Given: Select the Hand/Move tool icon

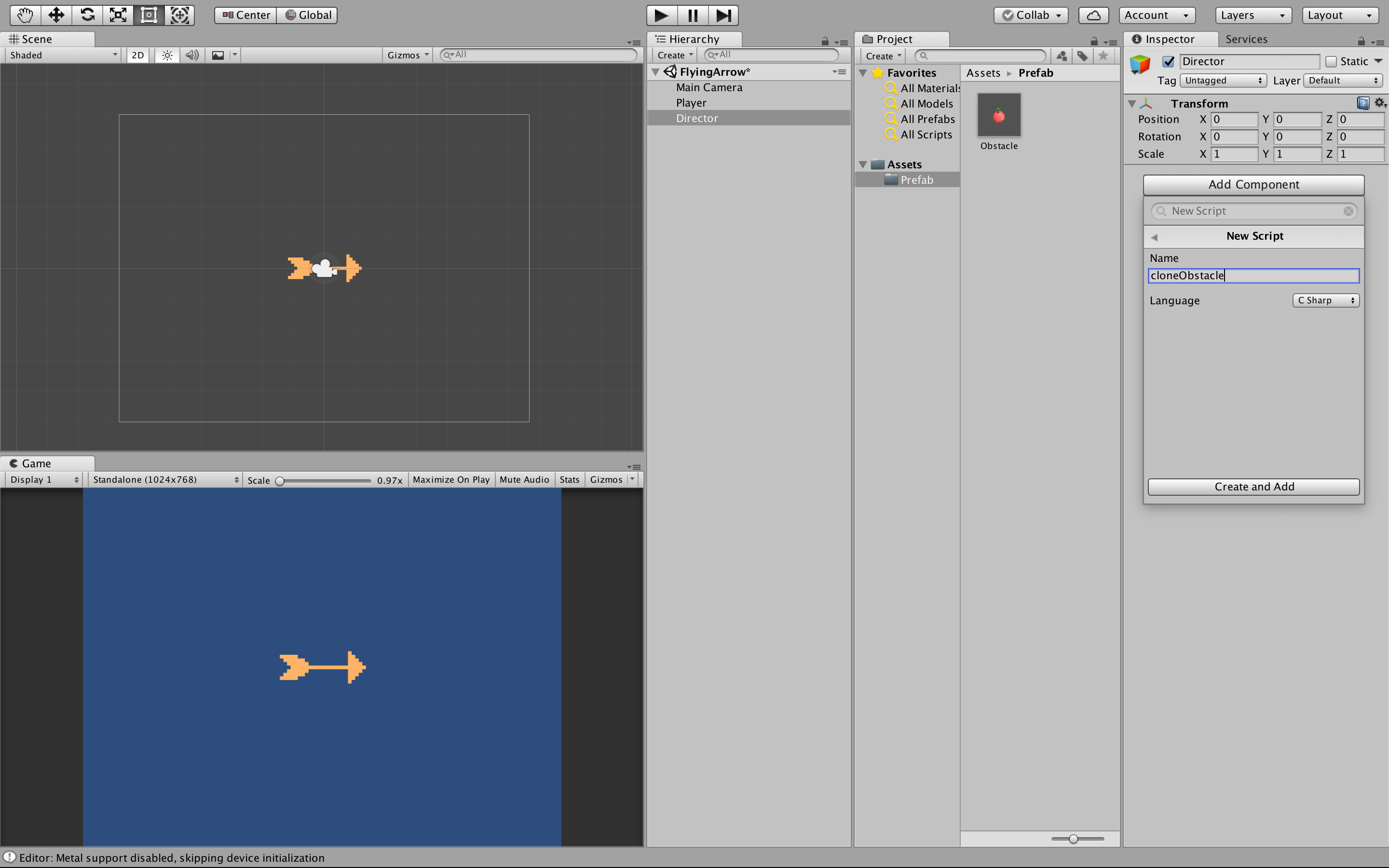Looking at the screenshot, I should point(23,14).
